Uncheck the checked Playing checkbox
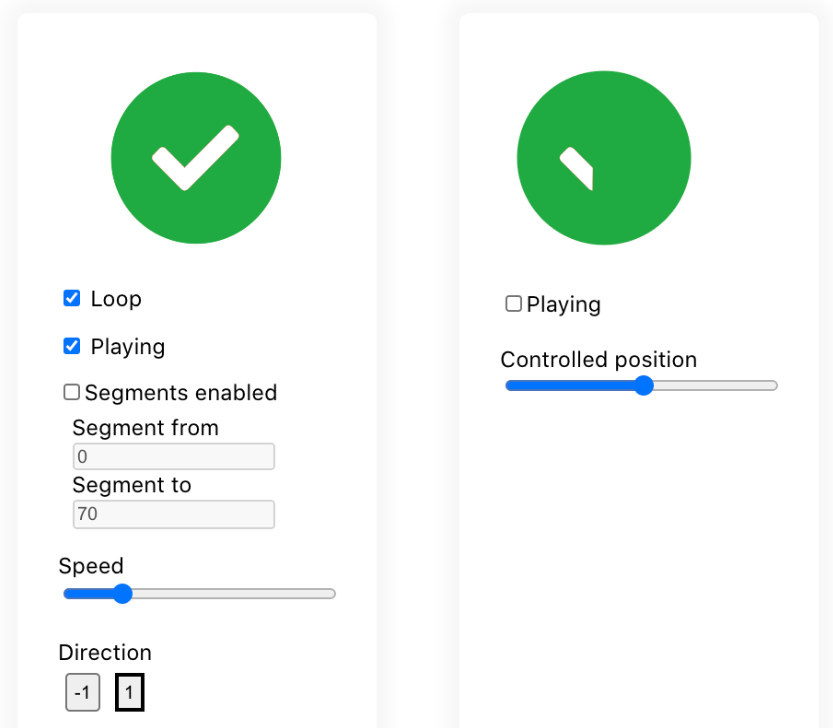This screenshot has height=728, width=833. point(72,346)
